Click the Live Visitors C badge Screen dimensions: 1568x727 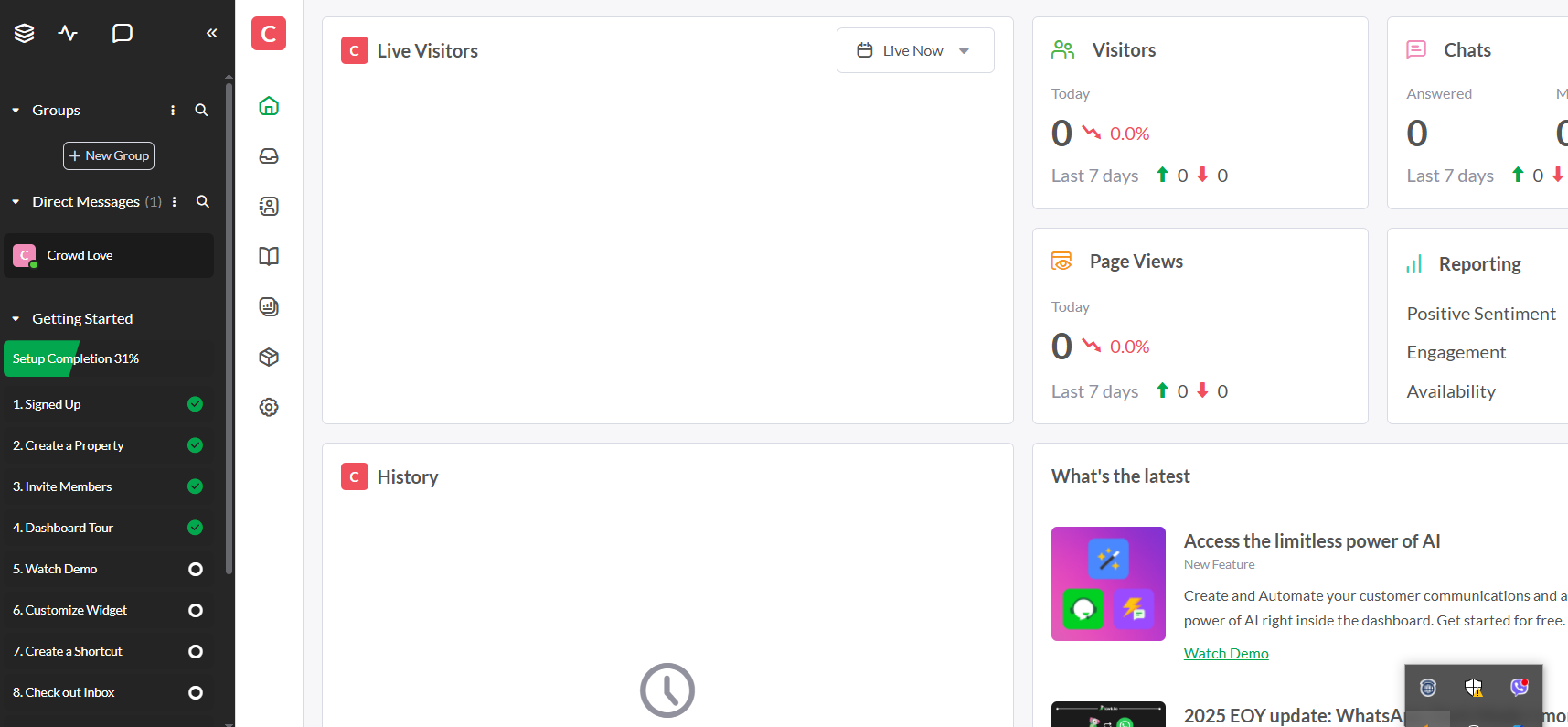(x=355, y=50)
